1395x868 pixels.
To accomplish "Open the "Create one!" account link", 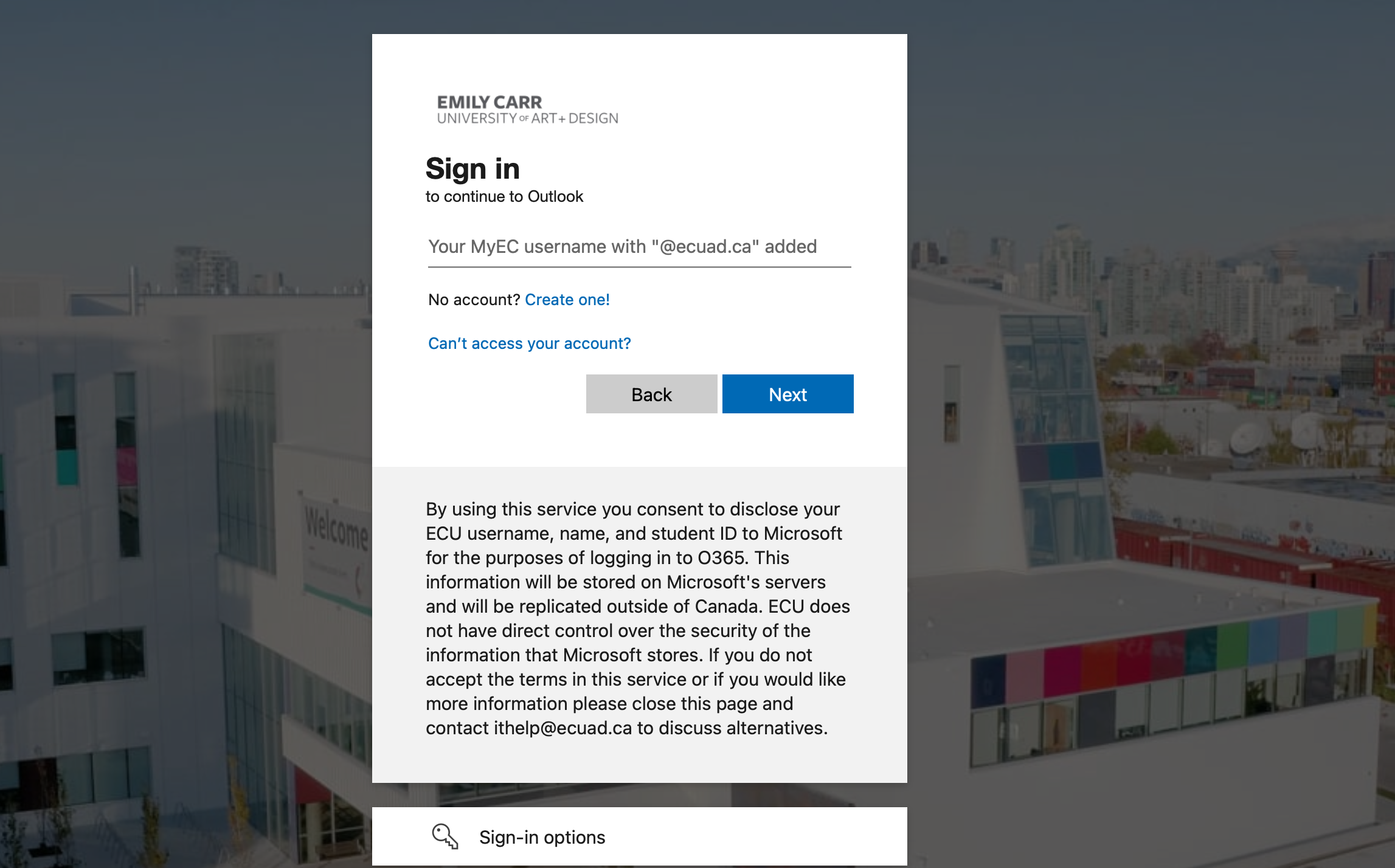I will 567,300.
